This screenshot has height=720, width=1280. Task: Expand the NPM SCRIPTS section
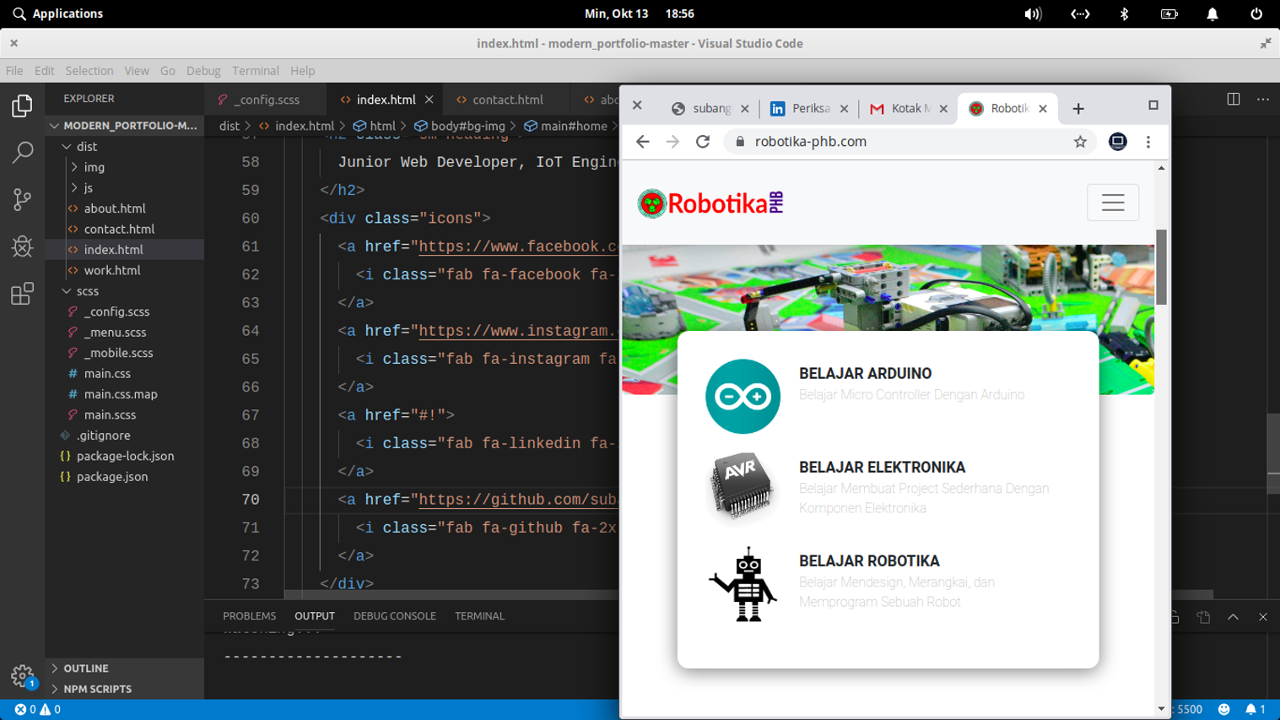125,689
